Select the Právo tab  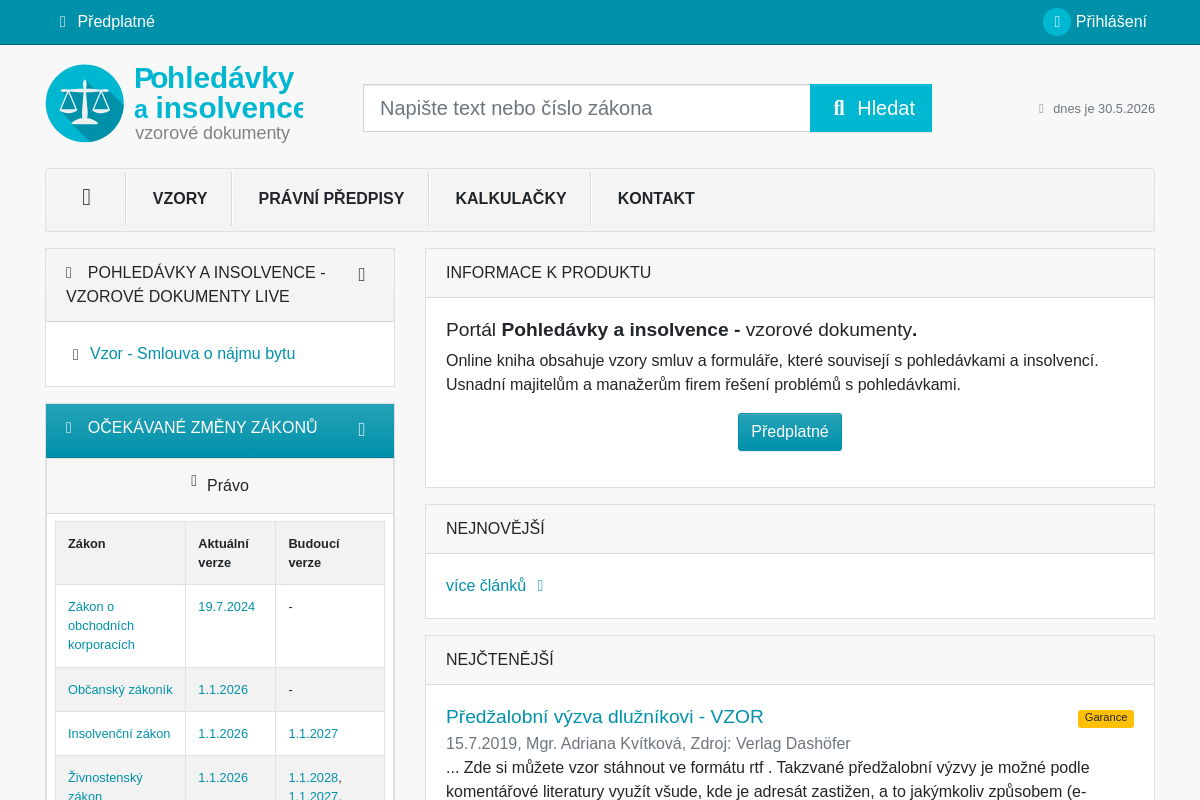coord(220,485)
